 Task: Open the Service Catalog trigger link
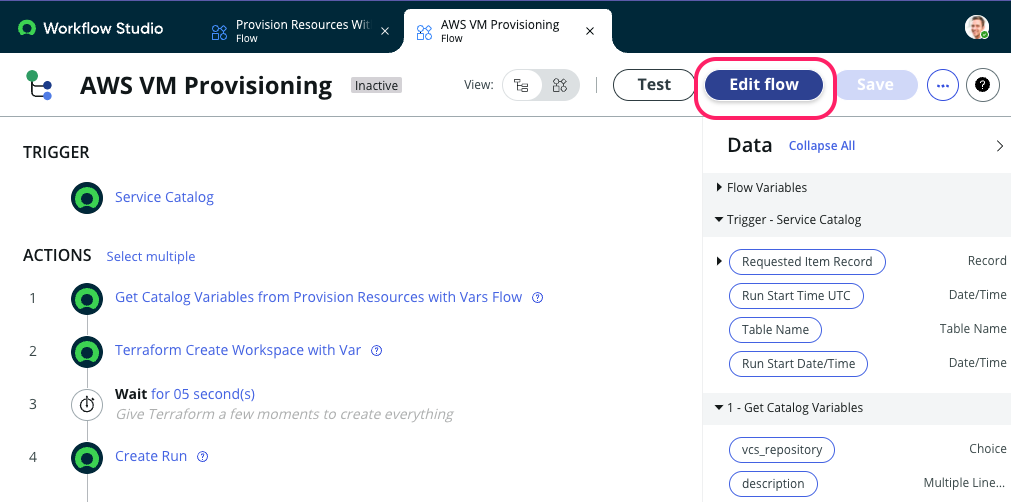click(x=164, y=197)
